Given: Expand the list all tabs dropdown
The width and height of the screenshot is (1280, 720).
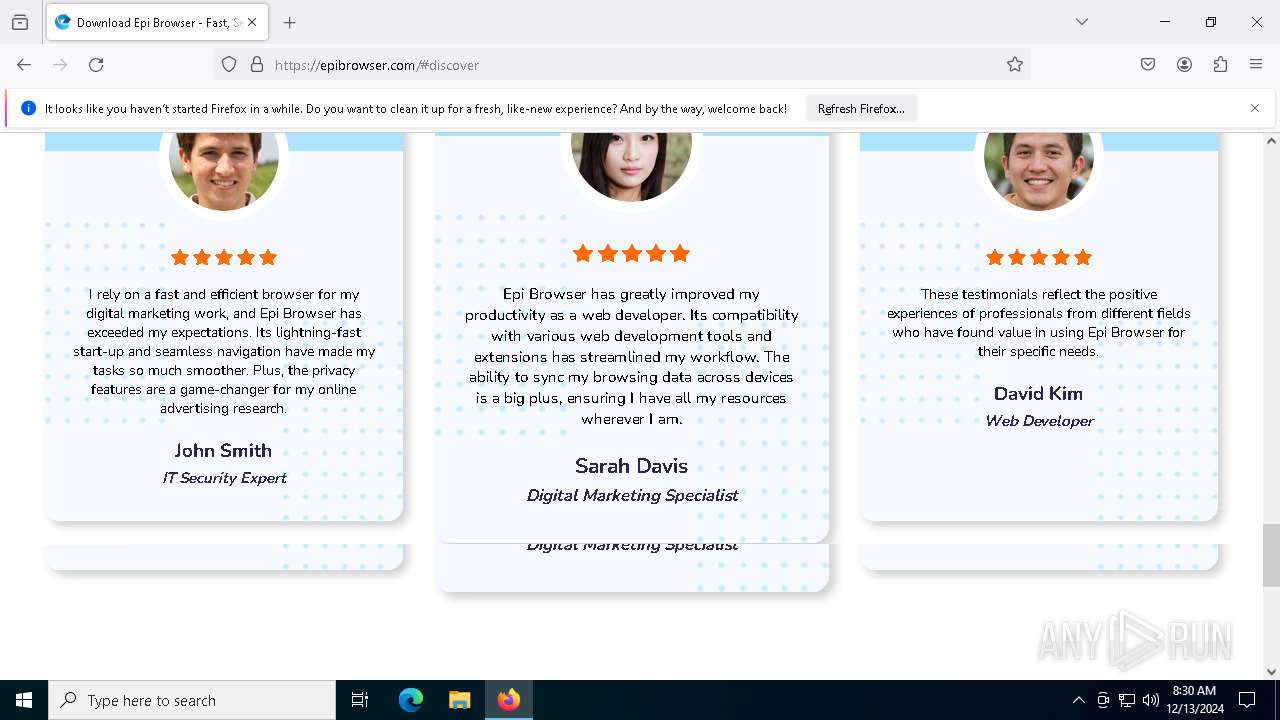Looking at the screenshot, I should pos(1082,22).
